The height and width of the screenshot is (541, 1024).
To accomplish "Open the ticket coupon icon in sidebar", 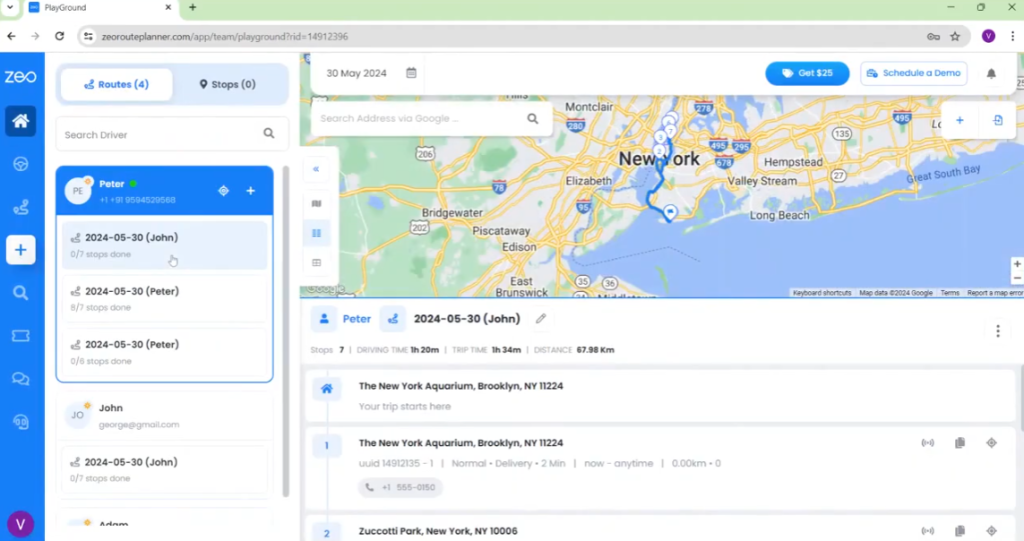I will click(x=20, y=336).
